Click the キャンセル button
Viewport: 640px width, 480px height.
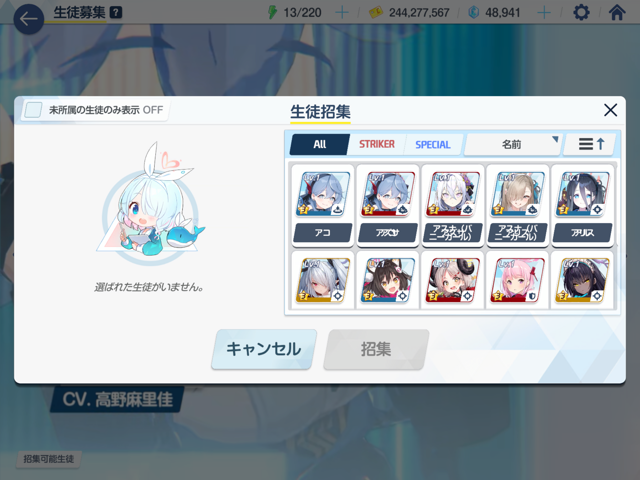point(264,349)
